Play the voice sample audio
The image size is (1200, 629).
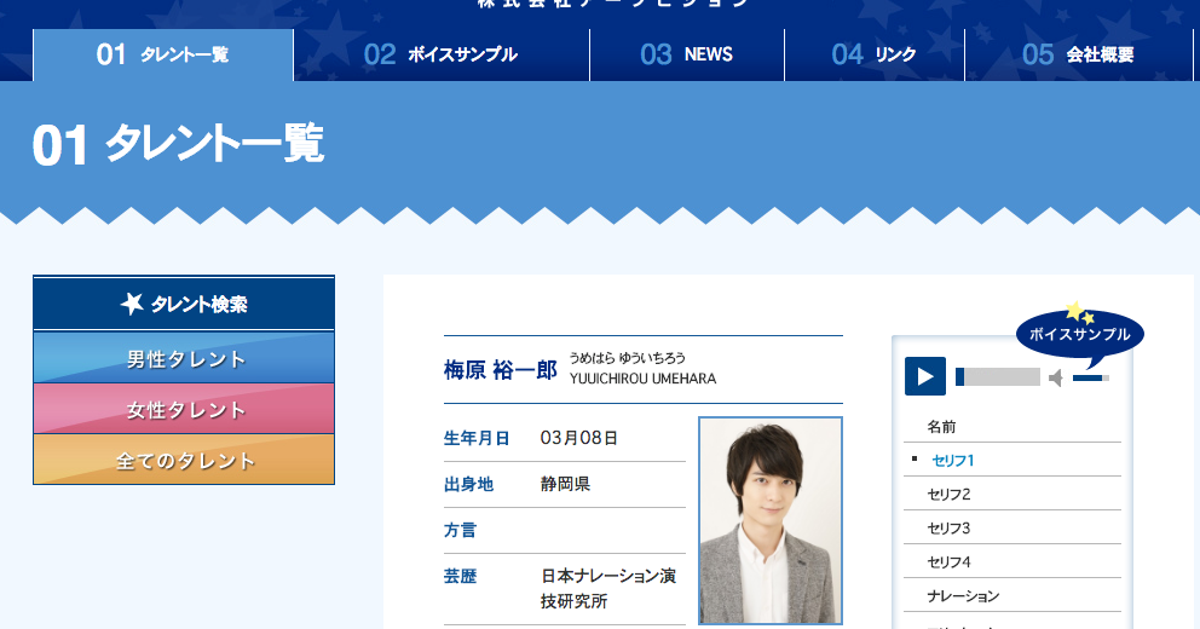coord(925,376)
